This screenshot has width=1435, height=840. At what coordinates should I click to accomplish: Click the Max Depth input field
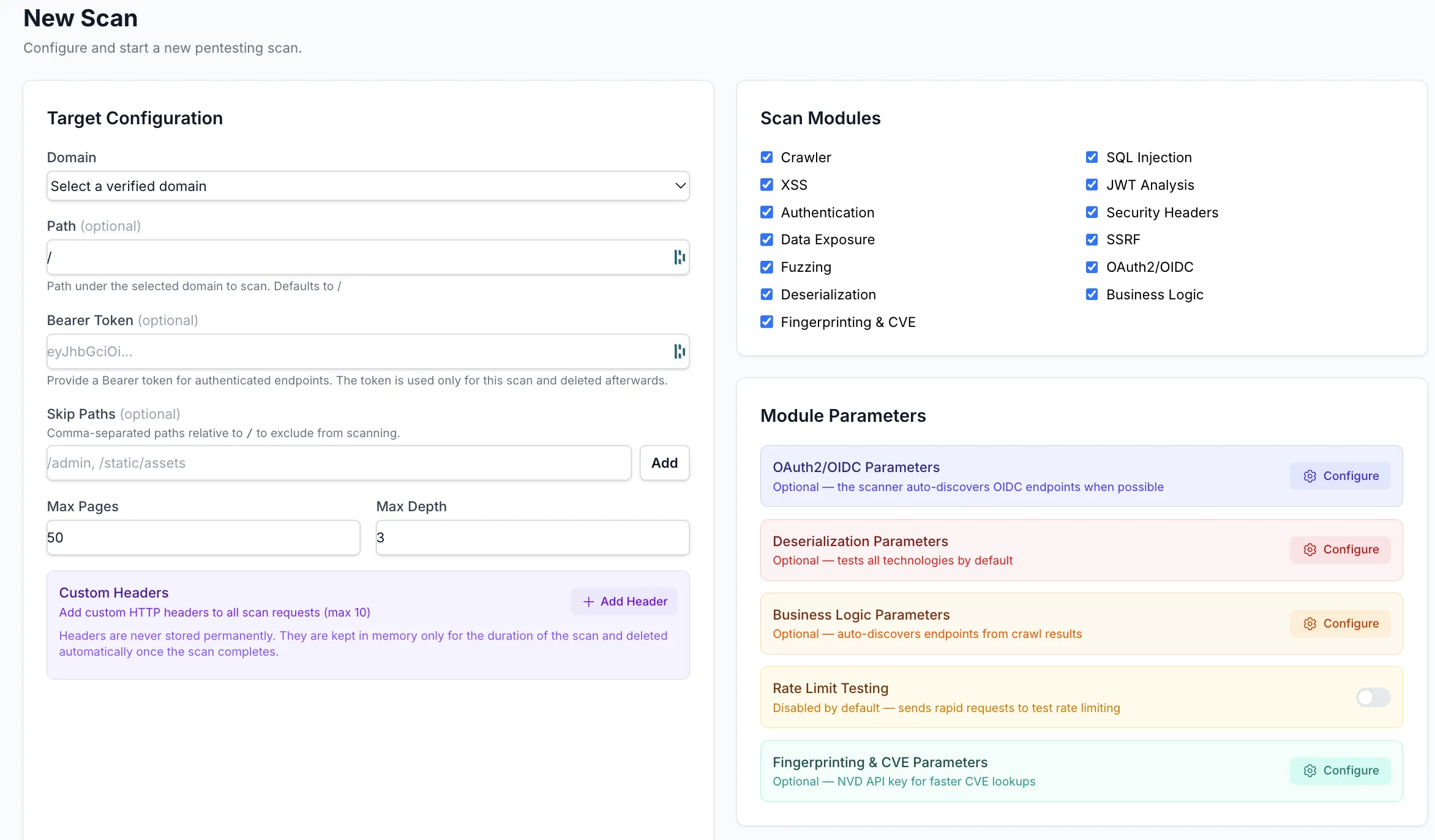click(x=531, y=538)
